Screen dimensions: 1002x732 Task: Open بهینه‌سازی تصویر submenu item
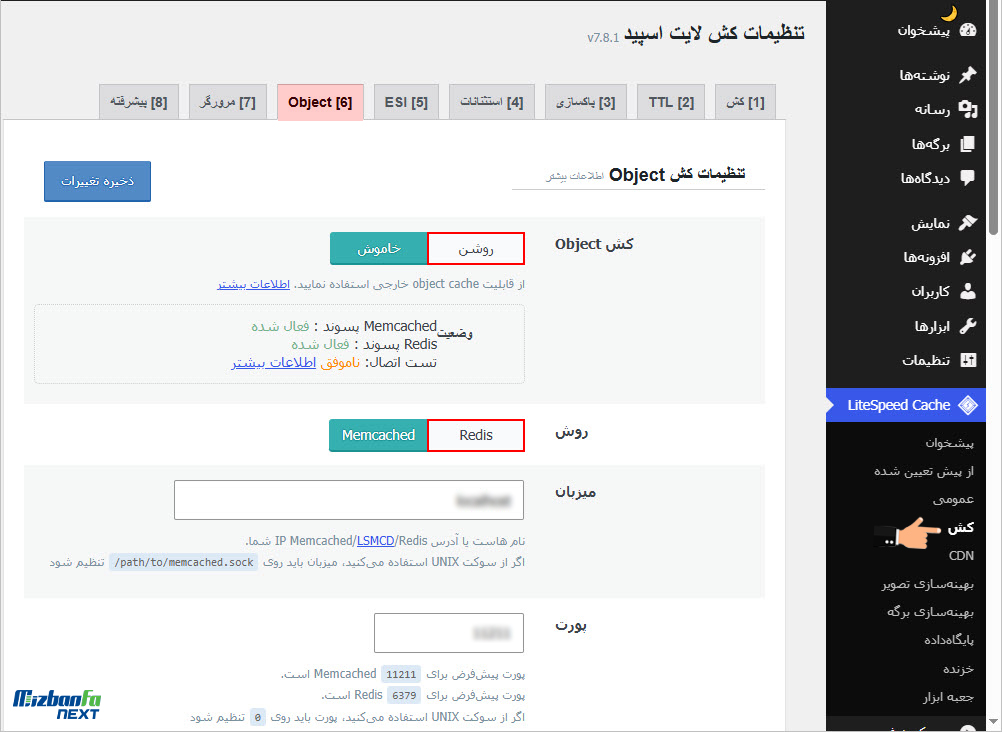[x=928, y=584]
